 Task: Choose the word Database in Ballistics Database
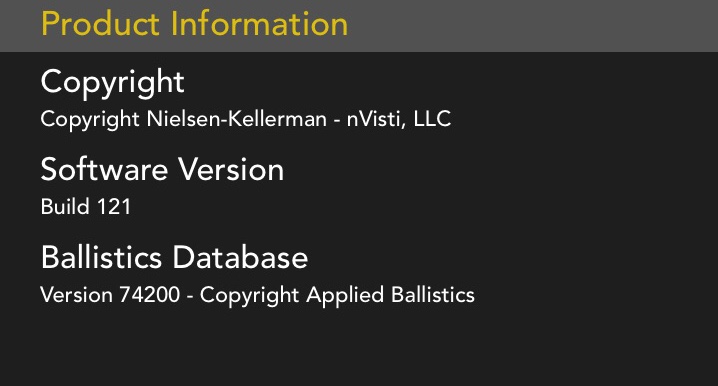(x=240, y=257)
